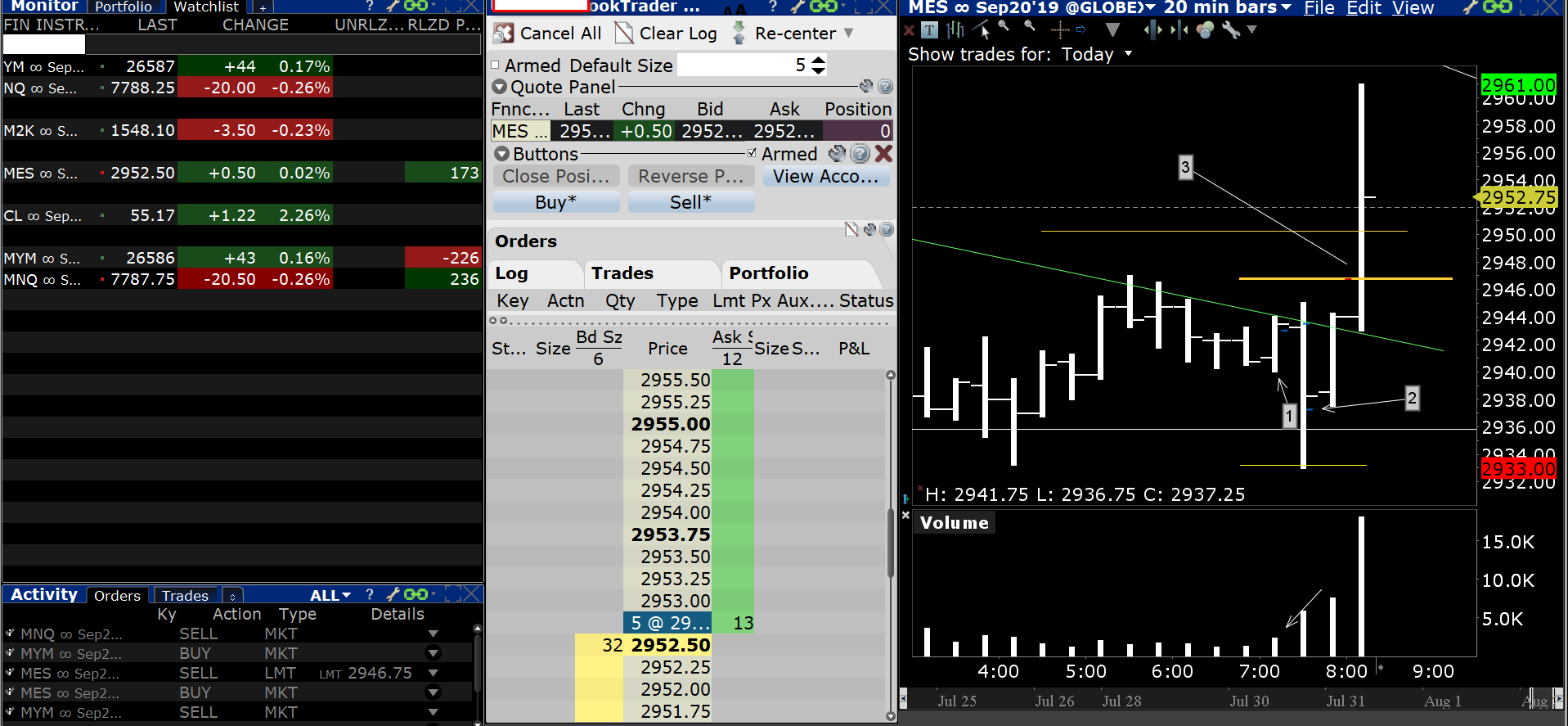The image size is (1568, 726).
Task: Open the chart toolbar wrench settings
Action: pyautogui.click(x=1231, y=30)
